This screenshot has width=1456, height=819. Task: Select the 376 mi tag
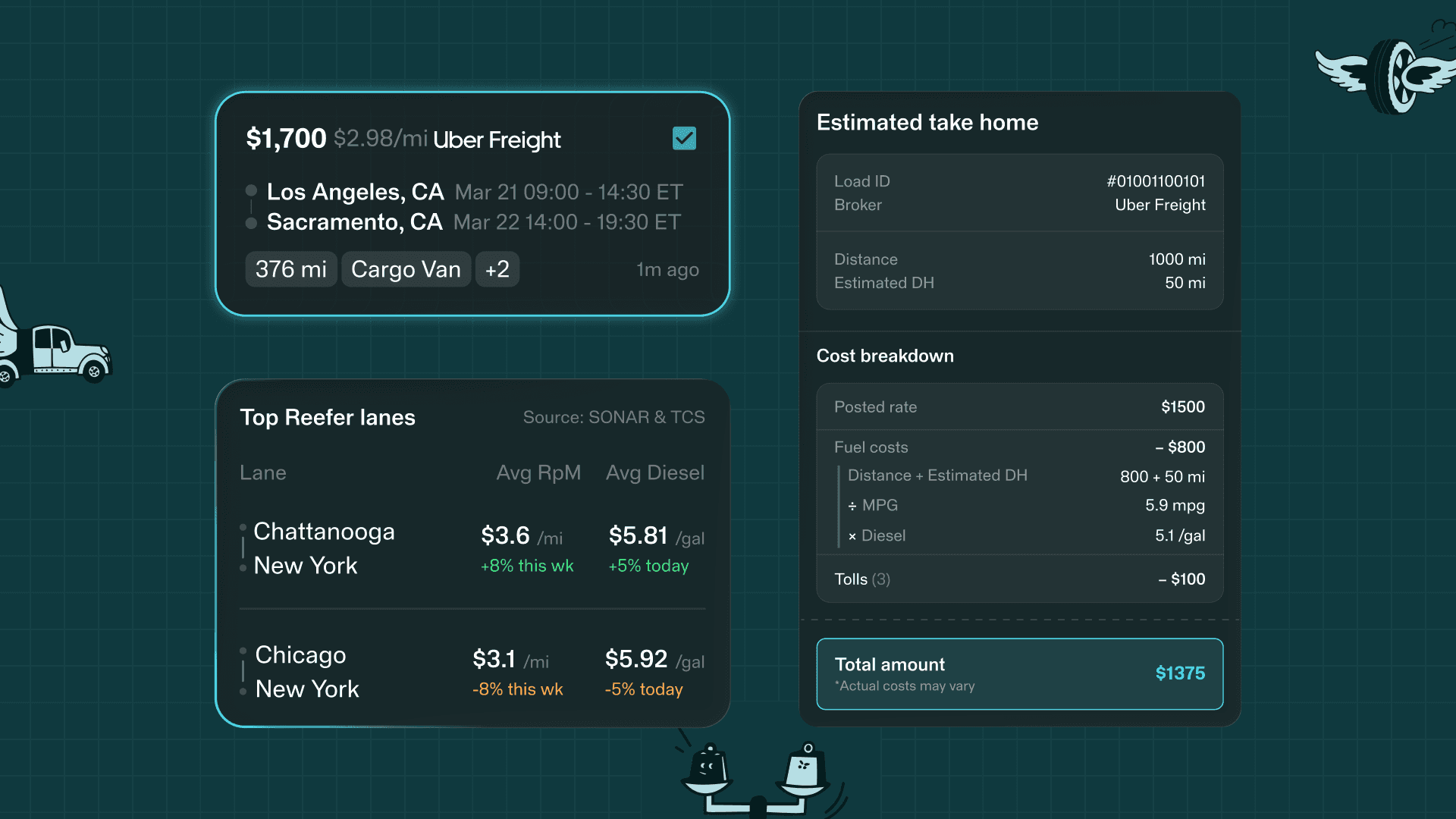(x=291, y=269)
